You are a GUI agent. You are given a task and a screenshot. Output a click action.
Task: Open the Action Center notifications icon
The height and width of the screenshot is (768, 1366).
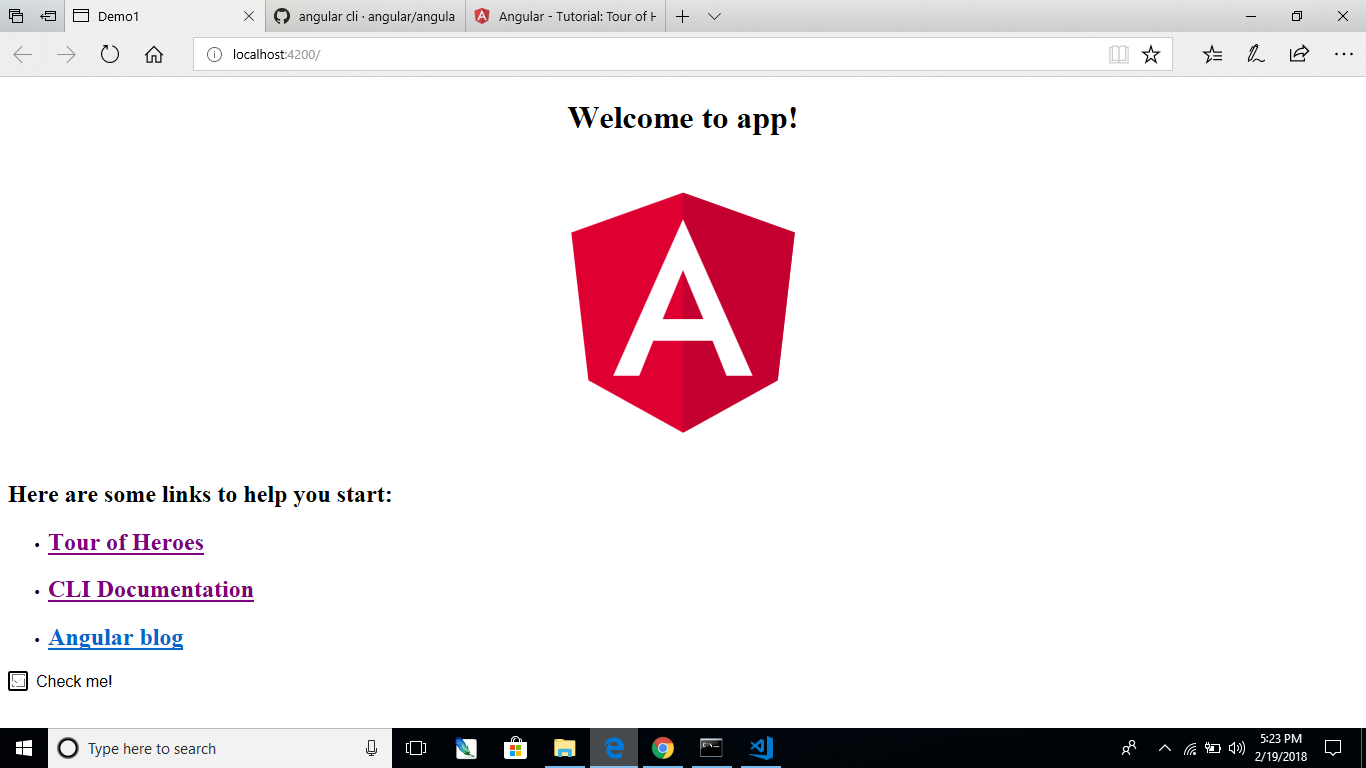point(1332,748)
